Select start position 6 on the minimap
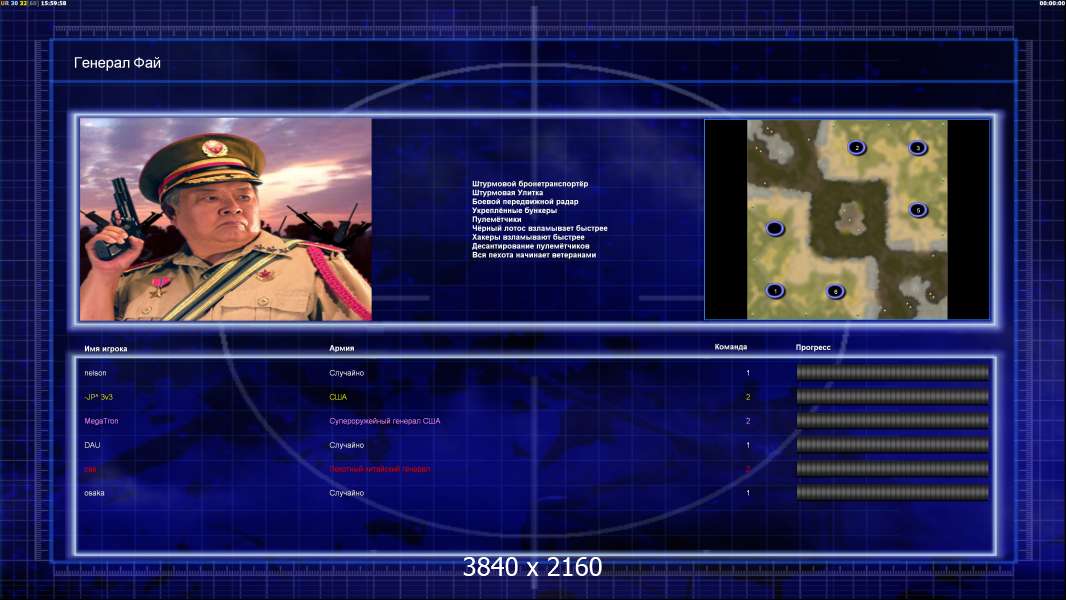Screen dimensions: 1066x600 [836, 292]
